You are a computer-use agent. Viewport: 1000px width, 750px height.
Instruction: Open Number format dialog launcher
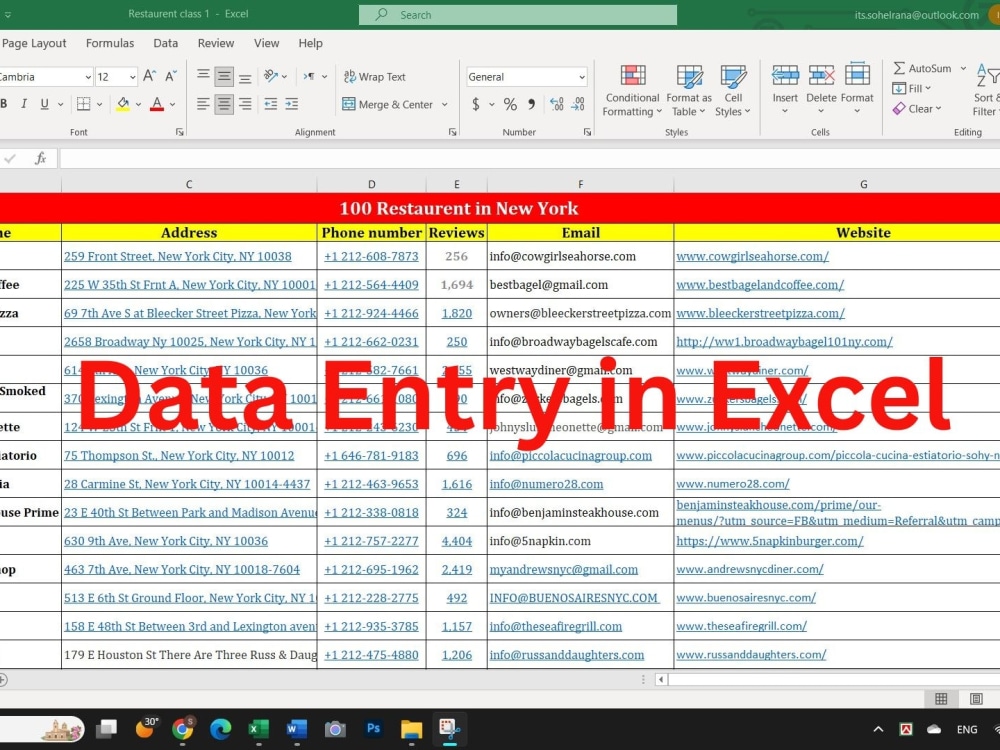click(587, 132)
